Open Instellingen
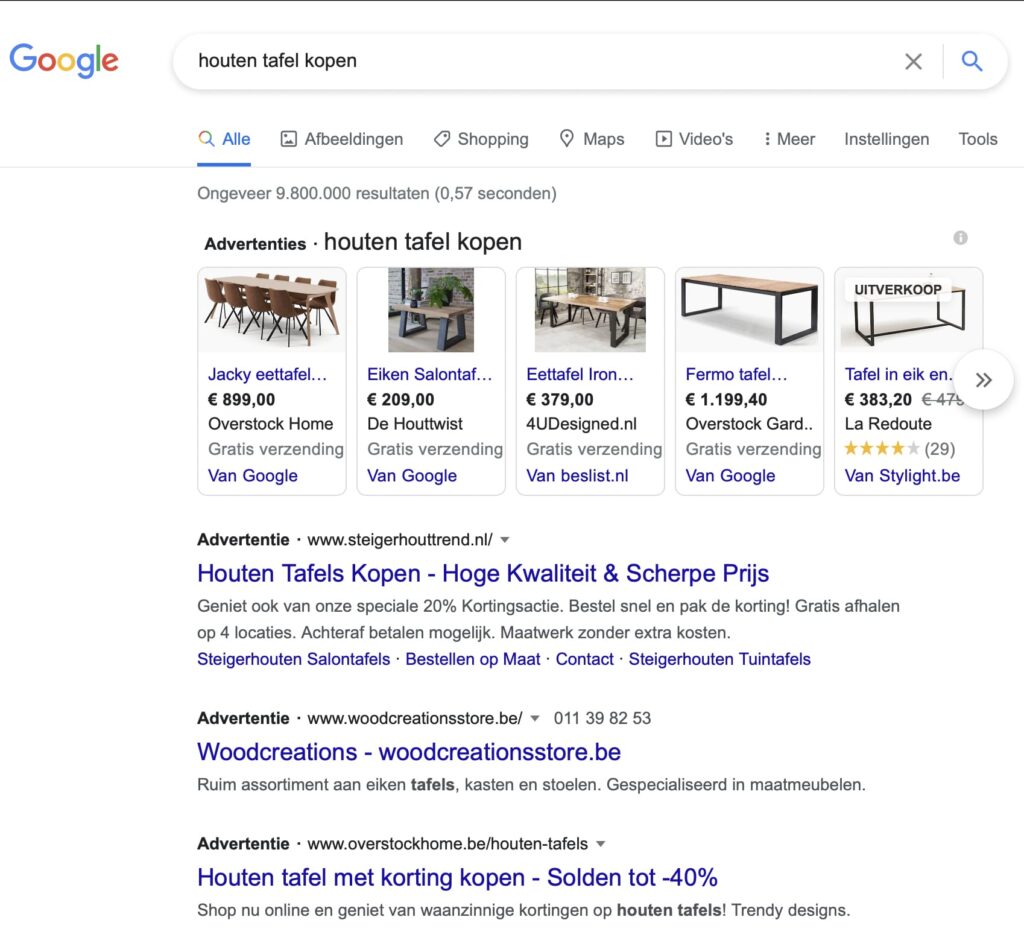The height and width of the screenshot is (946, 1024). pyautogui.click(x=886, y=139)
